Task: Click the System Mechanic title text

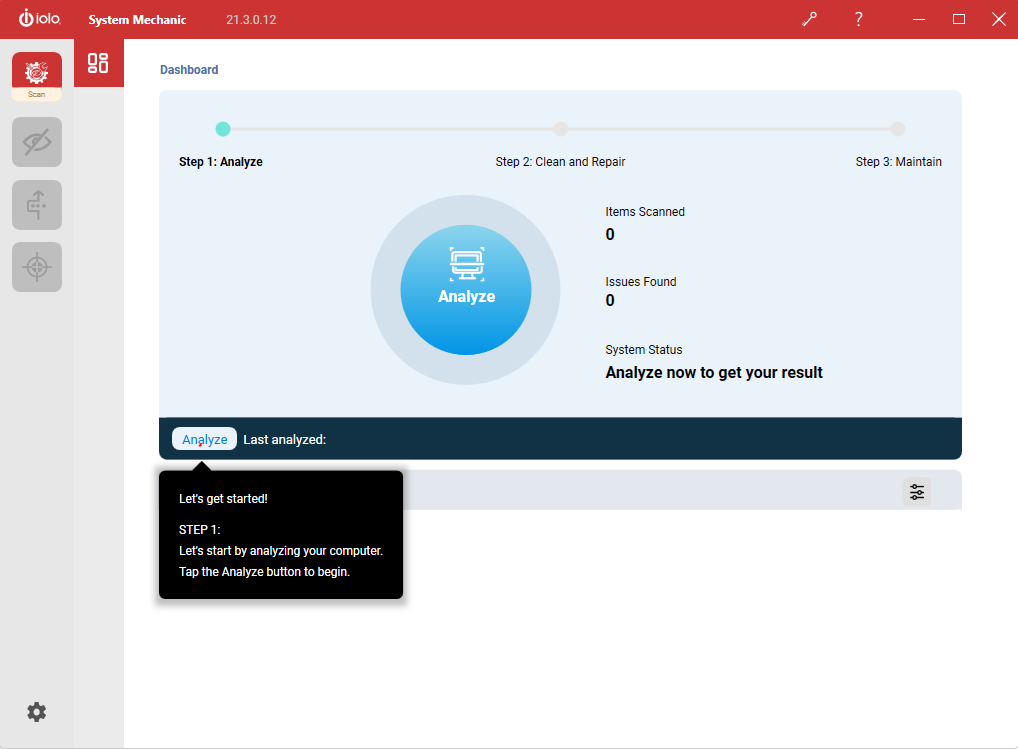Action: pos(137,19)
